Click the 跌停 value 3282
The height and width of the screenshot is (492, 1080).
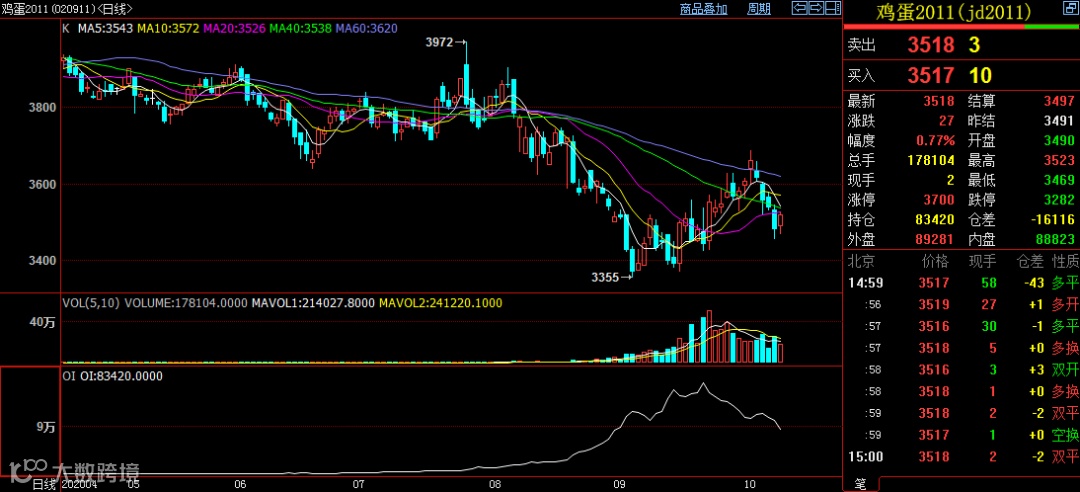click(x=1059, y=201)
